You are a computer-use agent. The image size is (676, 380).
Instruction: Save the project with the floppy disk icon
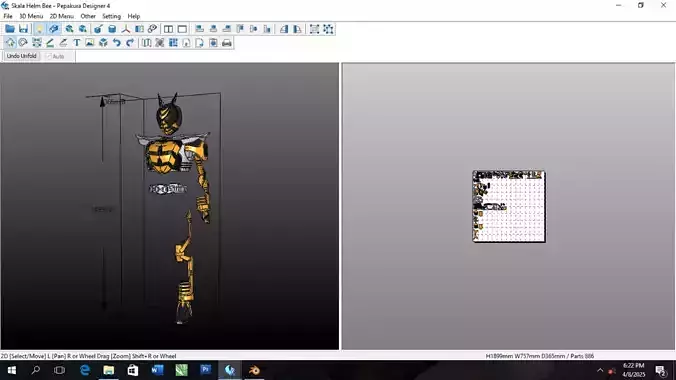point(23,29)
